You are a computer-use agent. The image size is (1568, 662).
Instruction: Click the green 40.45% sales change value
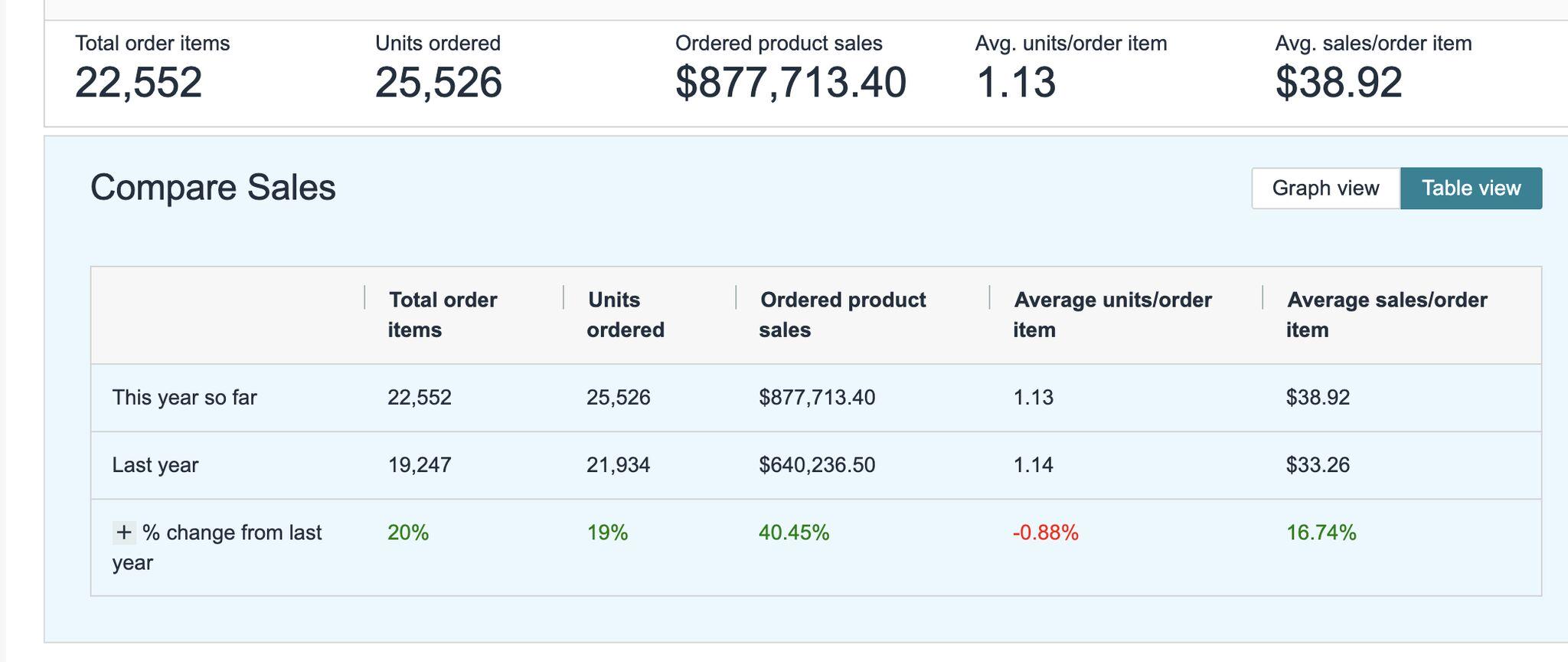[794, 533]
